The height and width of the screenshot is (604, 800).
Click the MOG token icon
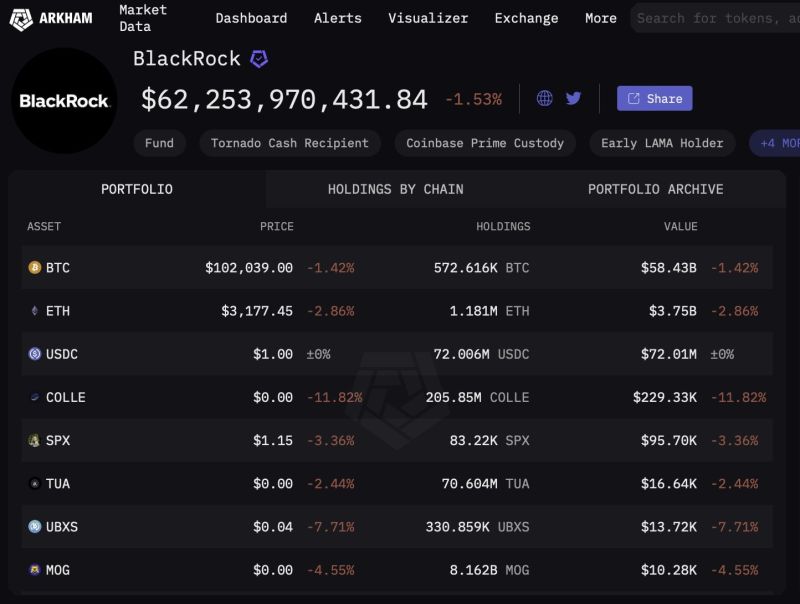(35, 569)
